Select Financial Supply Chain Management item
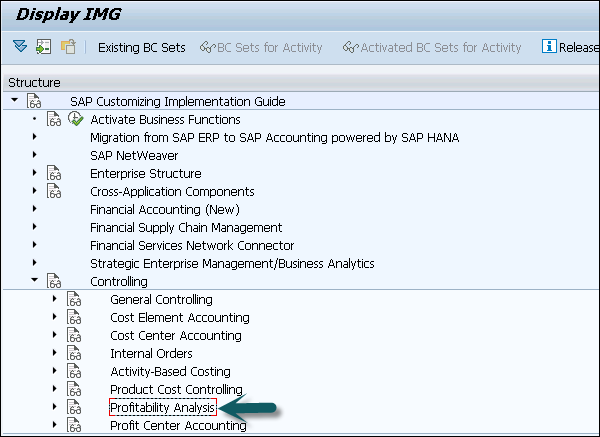Screen dimensions: 600x437 tap(186, 228)
